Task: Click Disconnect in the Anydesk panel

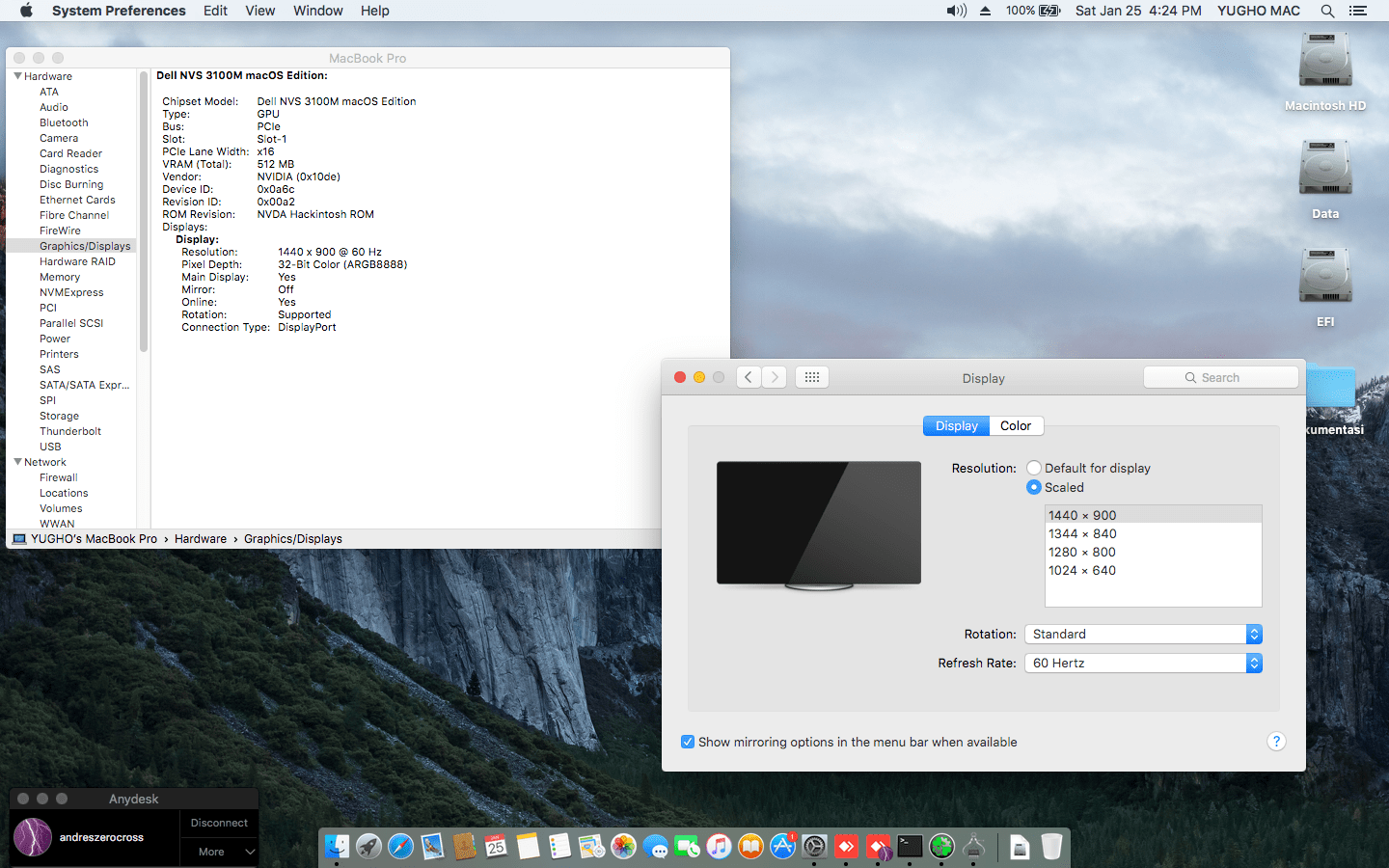Action: pos(219,823)
